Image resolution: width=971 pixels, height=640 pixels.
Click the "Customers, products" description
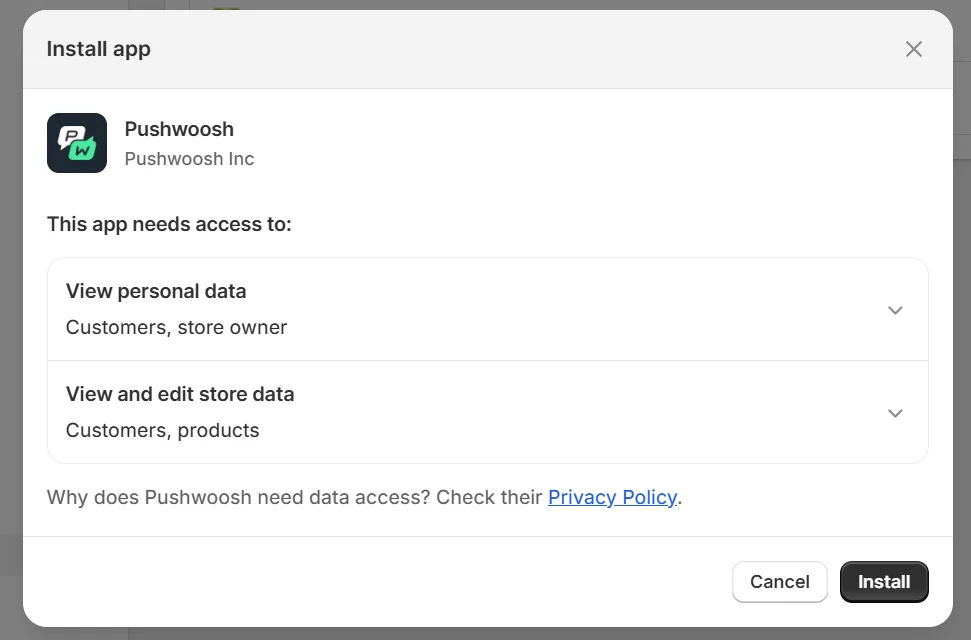[162, 430]
